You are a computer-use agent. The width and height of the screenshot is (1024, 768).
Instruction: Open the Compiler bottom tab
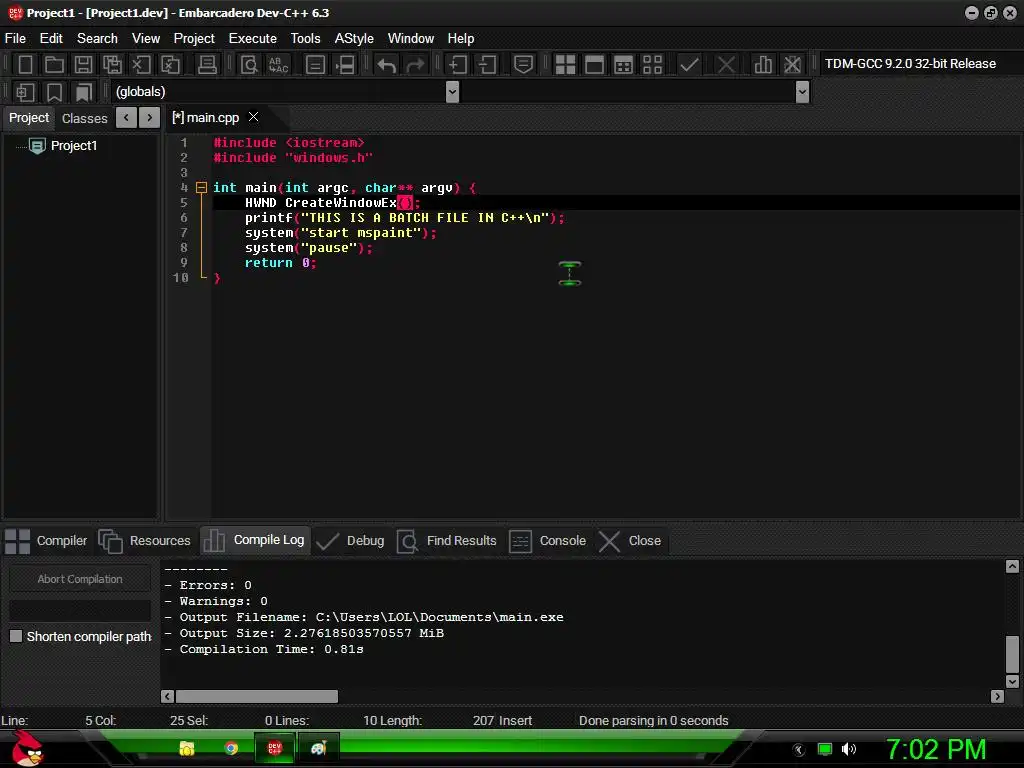(x=46, y=541)
